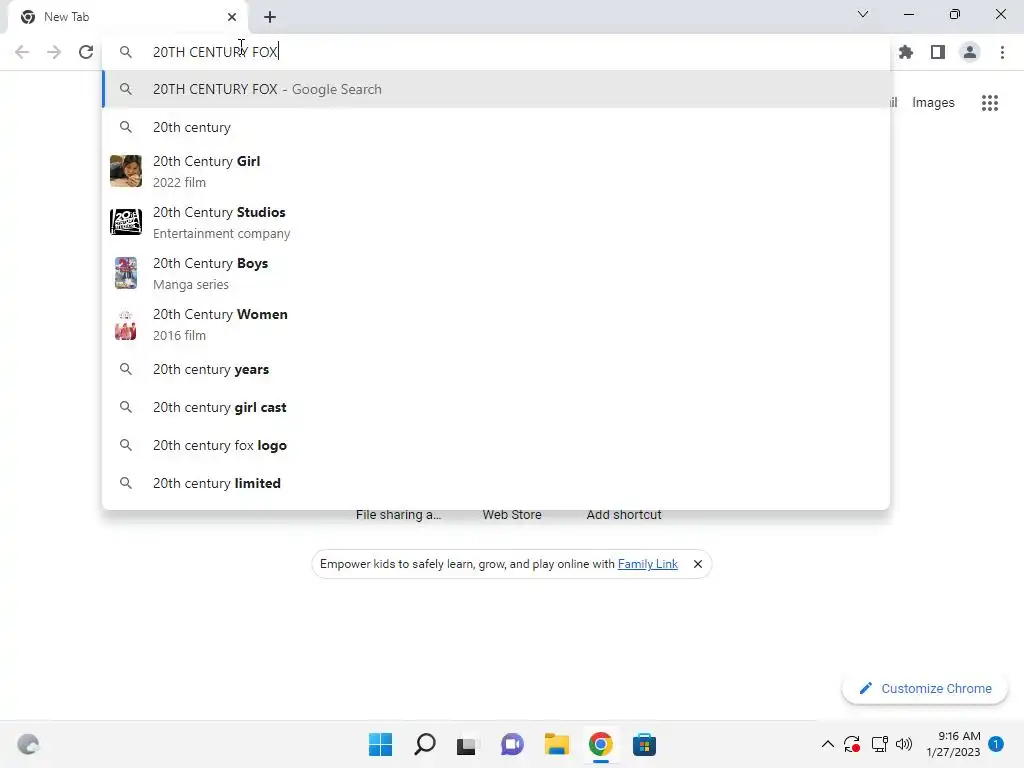Open Chrome three-dot menu
The height and width of the screenshot is (768, 1024).
pos(1002,52)
